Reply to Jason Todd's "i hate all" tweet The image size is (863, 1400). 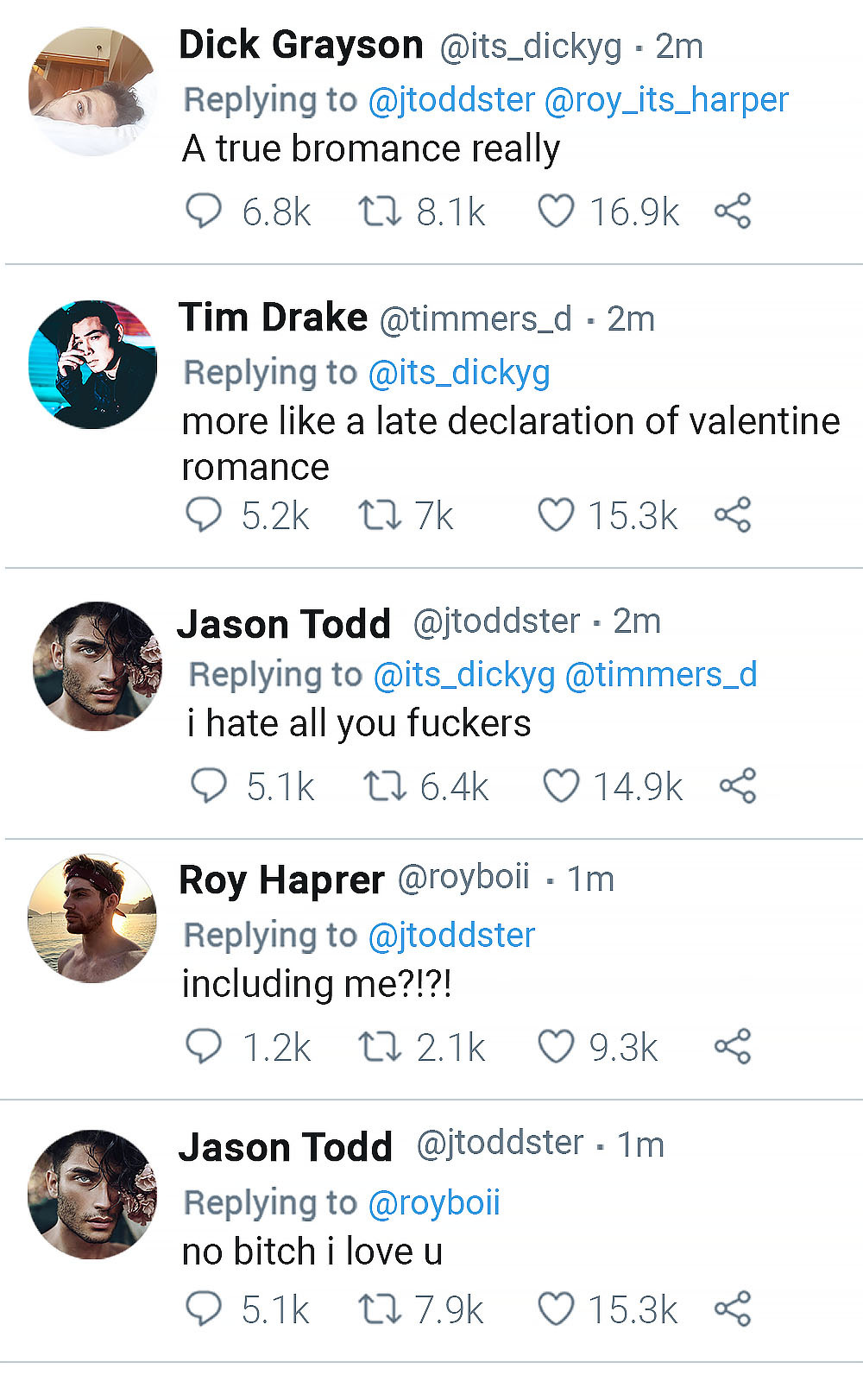coord(209,785)
